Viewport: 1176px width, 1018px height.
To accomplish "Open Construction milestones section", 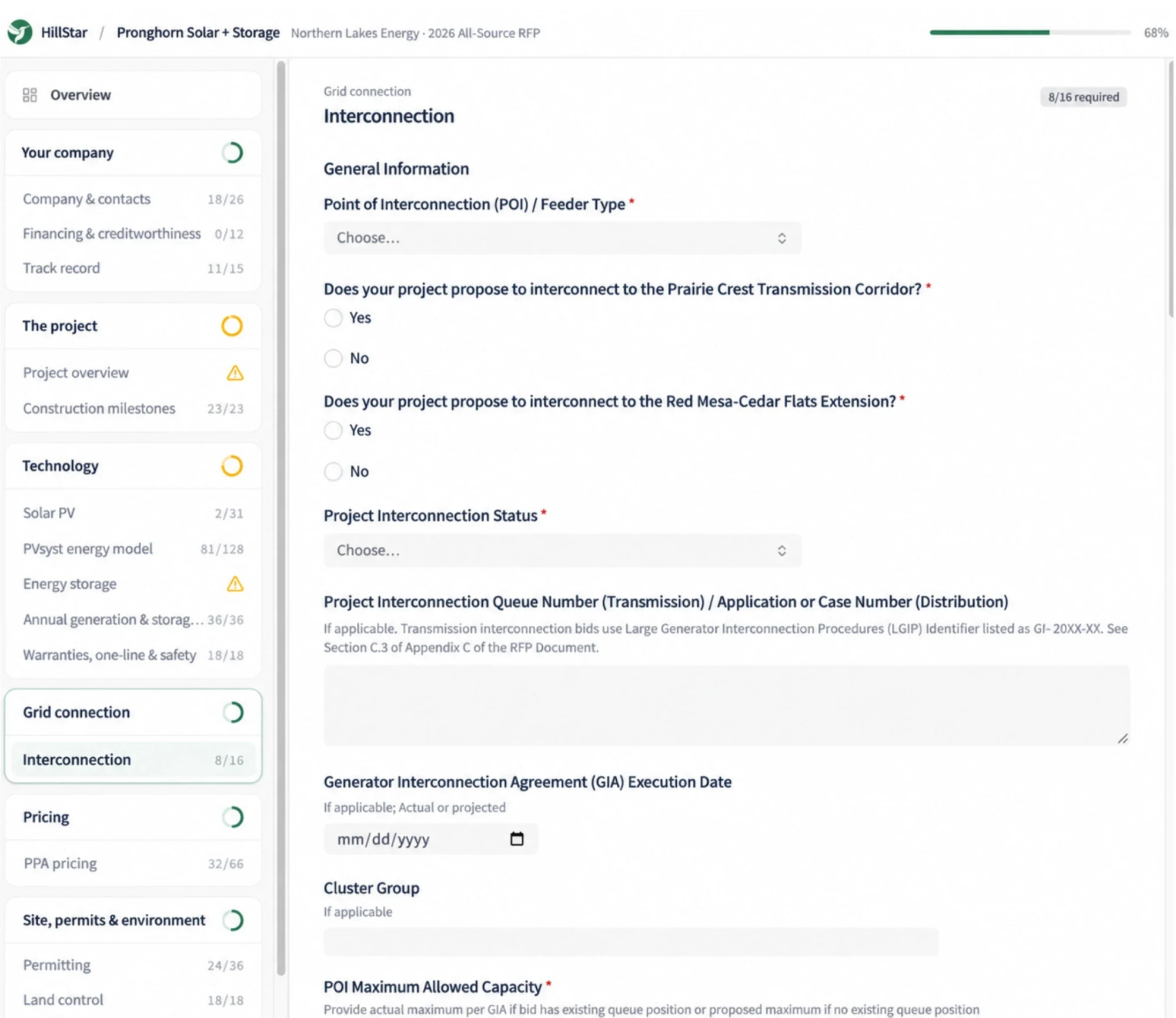I will pos(133,408).
